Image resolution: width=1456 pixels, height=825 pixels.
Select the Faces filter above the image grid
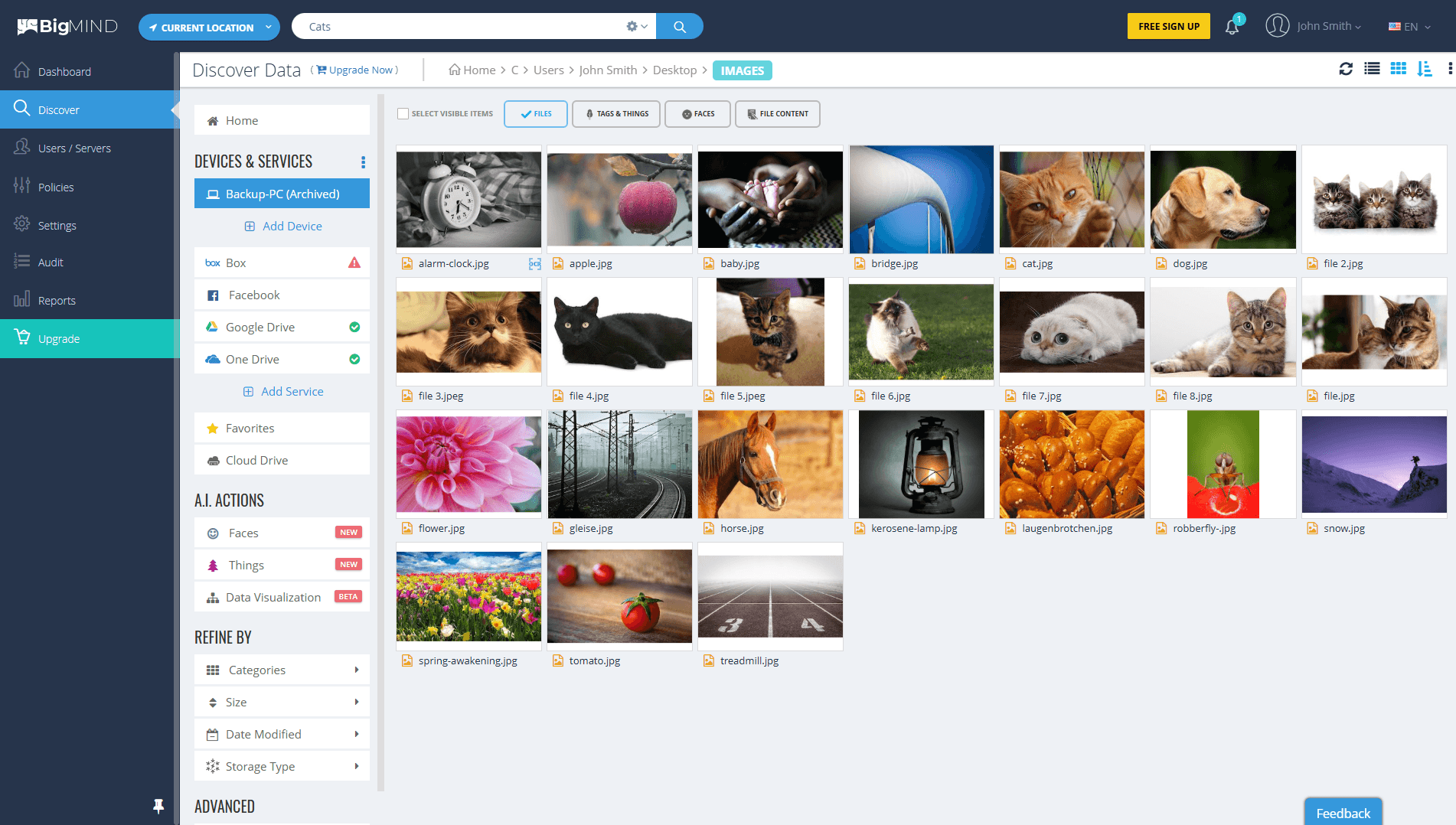[697, 113]
